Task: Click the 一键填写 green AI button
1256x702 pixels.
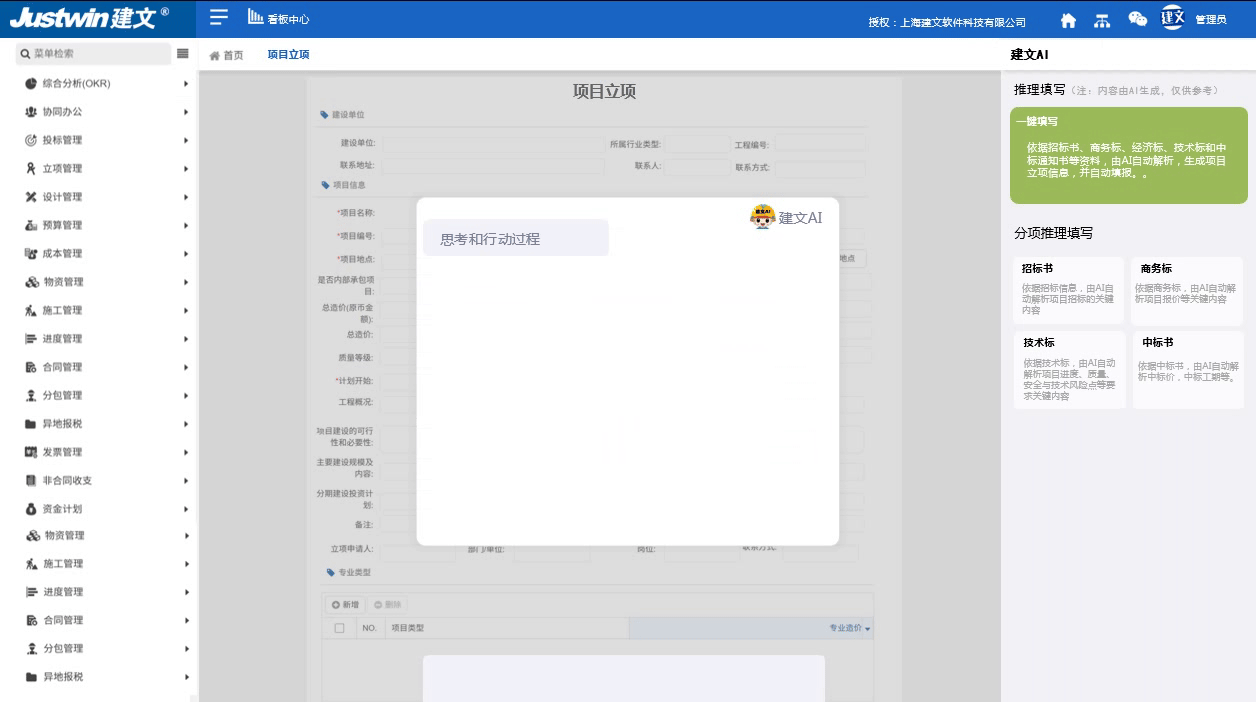Action: [x=1128, y=155]
